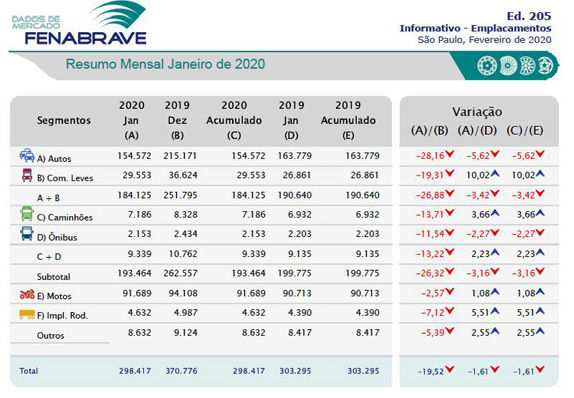Click red down arrow beside Total -19,52
The height and width of the screenshot is (398, 574).
[450, 370]
